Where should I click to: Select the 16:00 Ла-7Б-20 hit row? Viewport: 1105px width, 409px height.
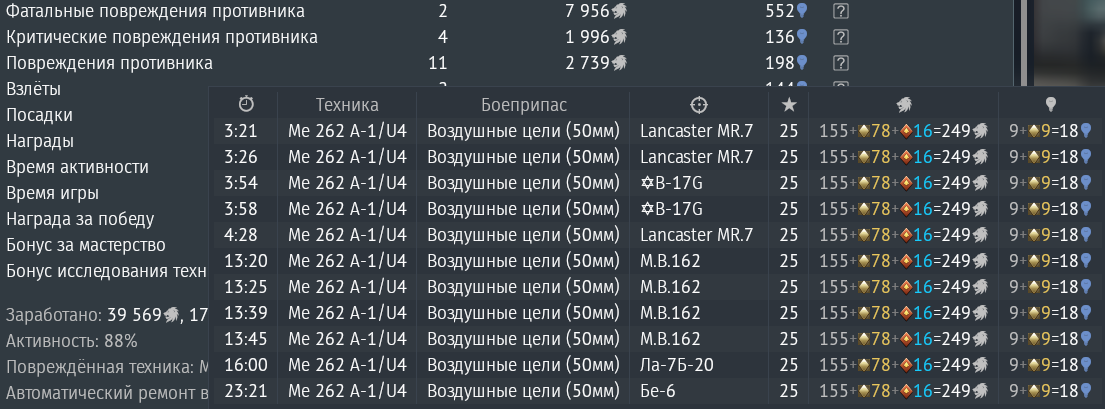click(656, 365)
